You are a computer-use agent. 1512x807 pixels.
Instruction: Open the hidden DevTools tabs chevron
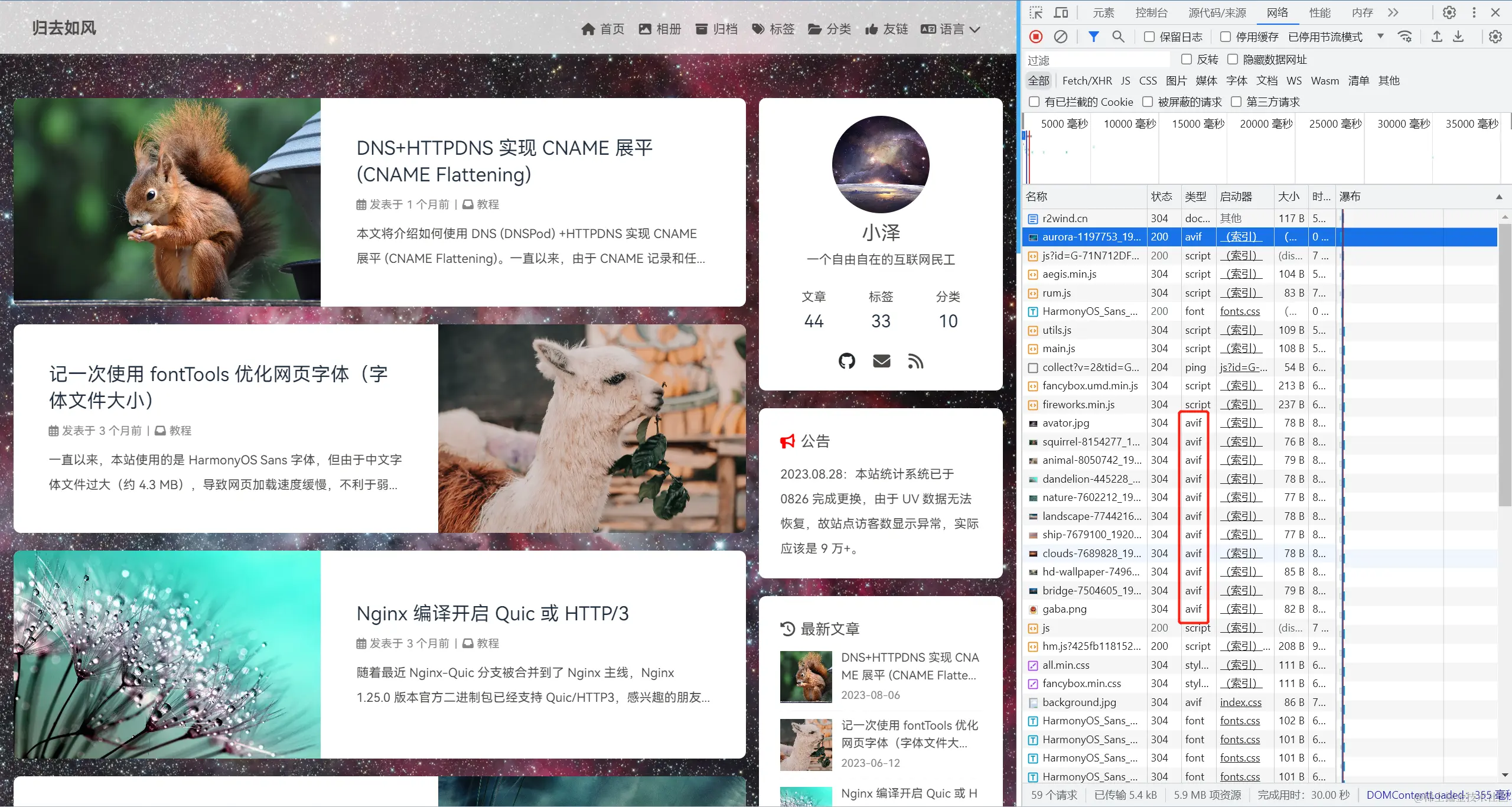(1393, 12)
